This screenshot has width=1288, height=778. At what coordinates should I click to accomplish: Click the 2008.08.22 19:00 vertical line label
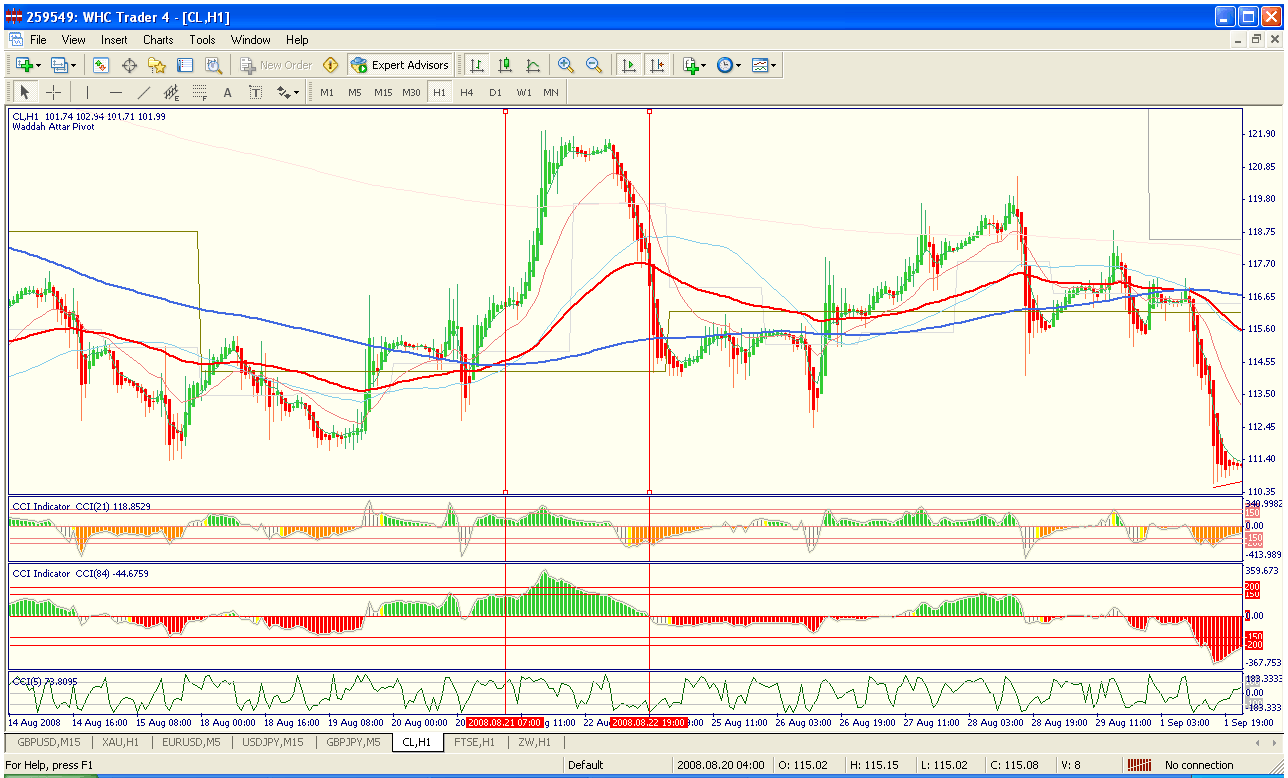click(x=650, y=722)
